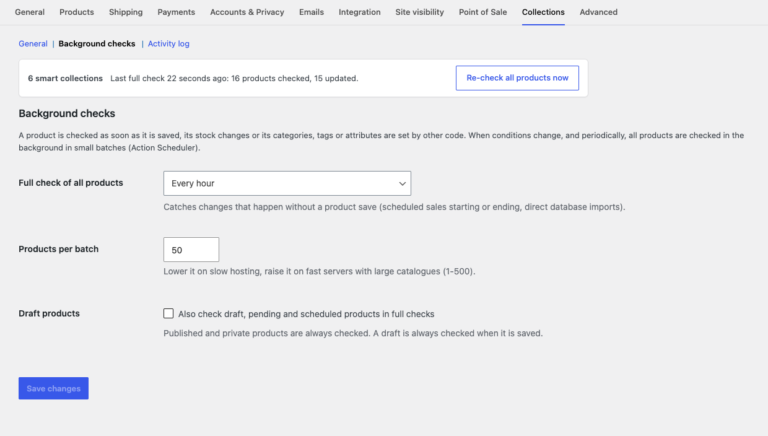Click the Products per batch field

[191, 250]
